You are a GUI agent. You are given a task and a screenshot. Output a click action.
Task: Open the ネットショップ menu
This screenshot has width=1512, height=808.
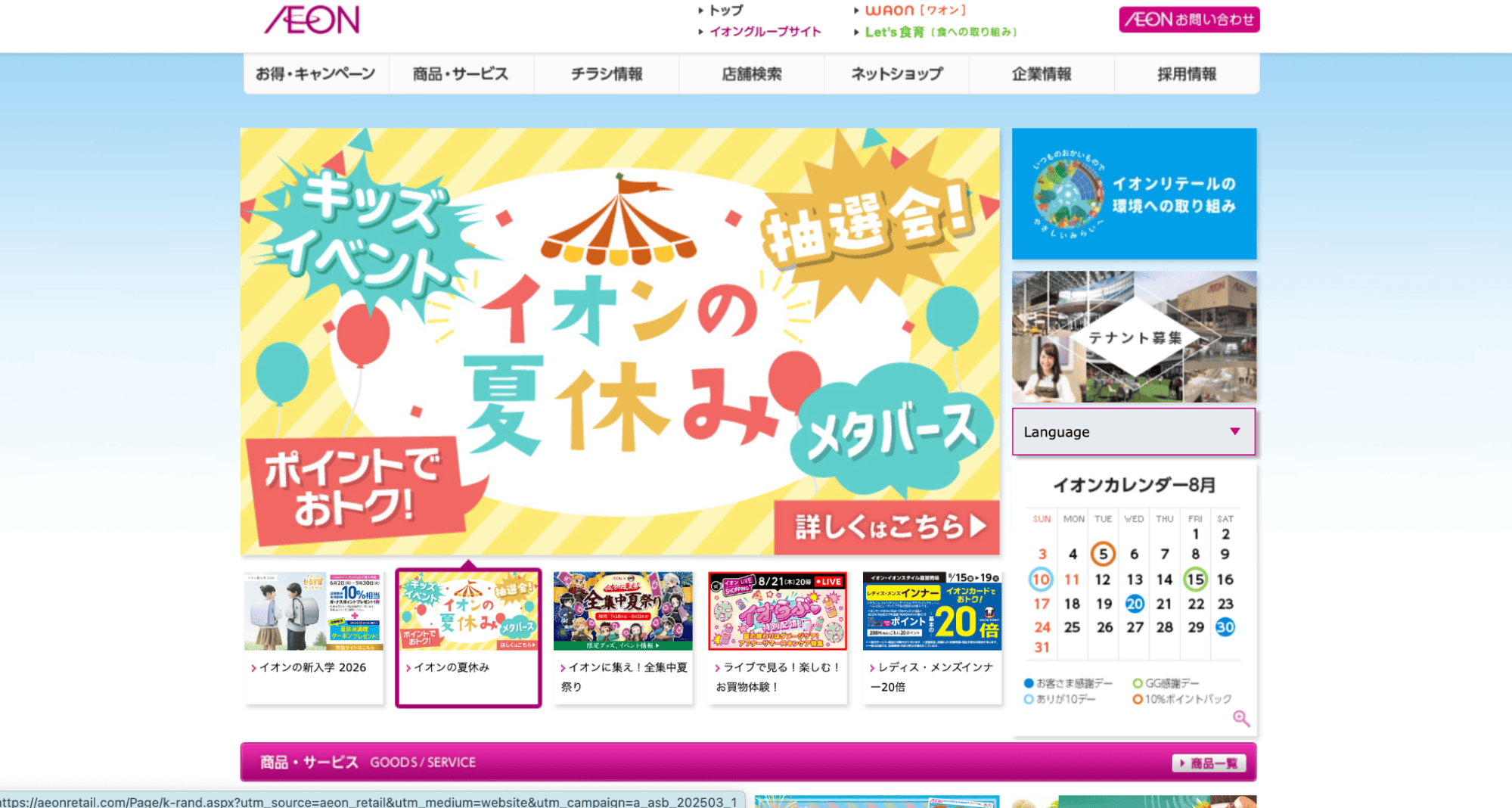coord(897,74)
